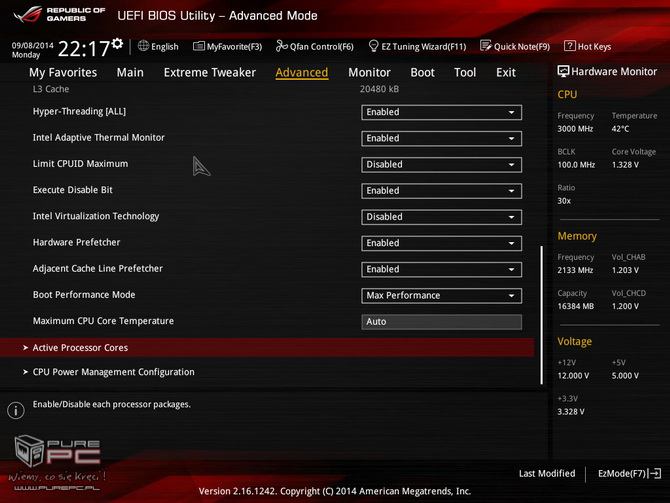Click the Limit CPUID Maximum label
This screenshot has width=670, height=503.
coord(80,164)
